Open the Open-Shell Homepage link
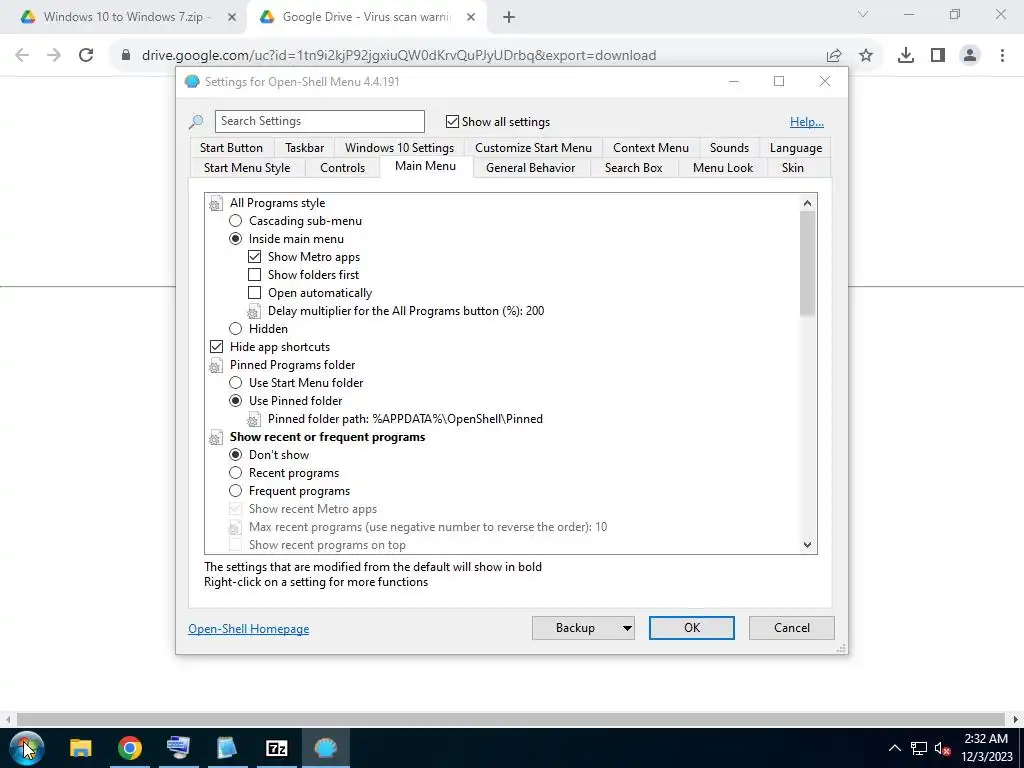The height and width of the screenshot is (768, 1024). click(x=249, y=629)
